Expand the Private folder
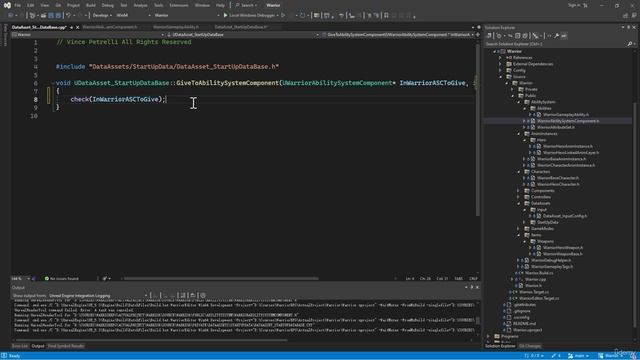Screen dimensions: 640x360 click(x=513, y=89)
